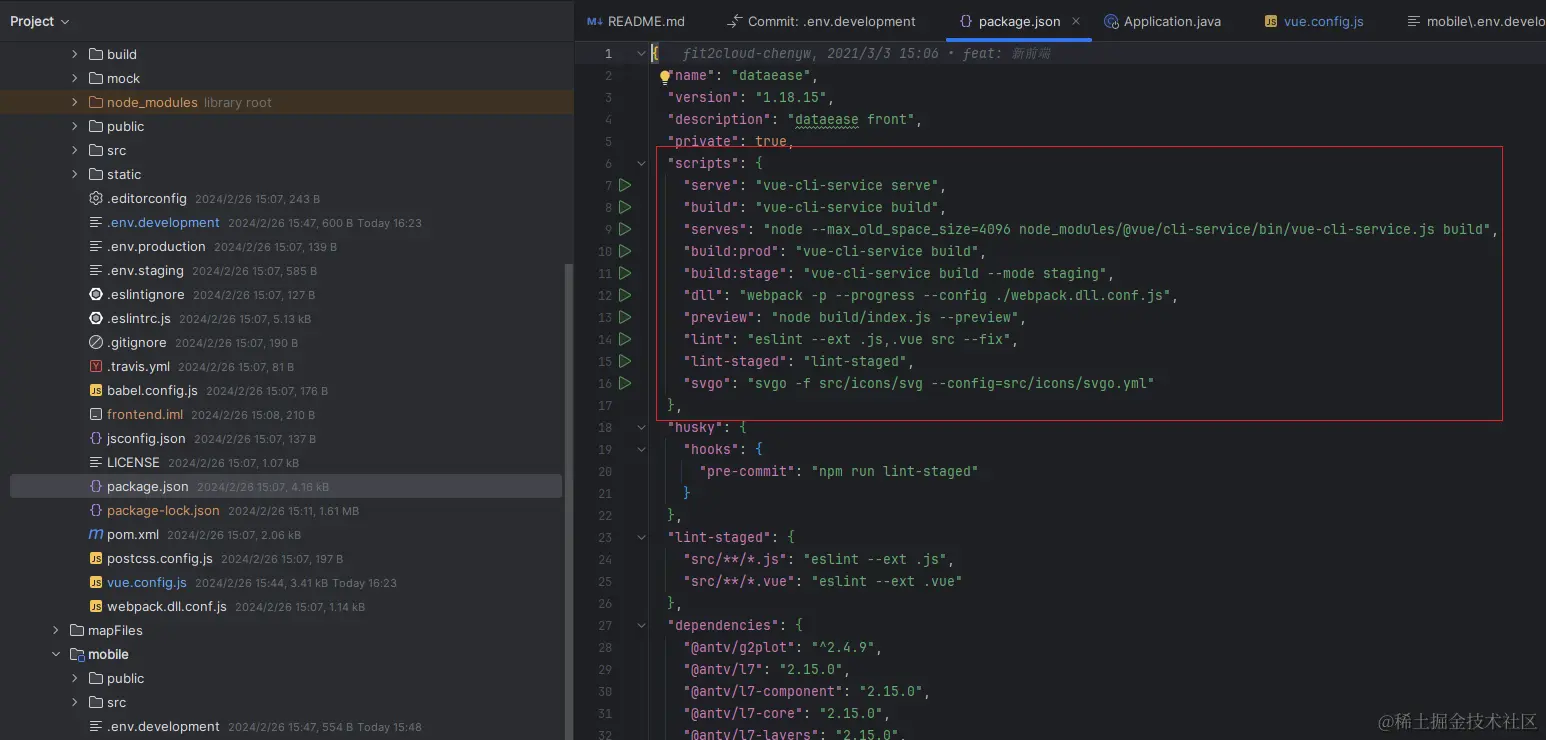This screenshot has width=1546, height=740.
Task: Expand the mapFiles folder
Action: (56, 630)
